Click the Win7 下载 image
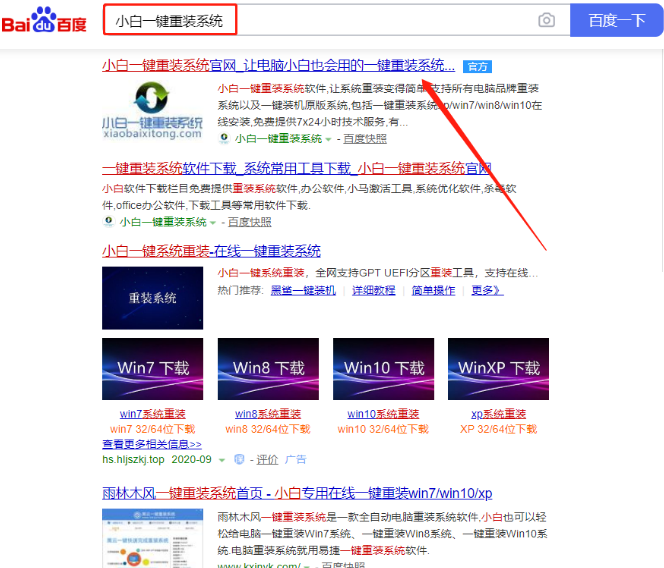 152,369
